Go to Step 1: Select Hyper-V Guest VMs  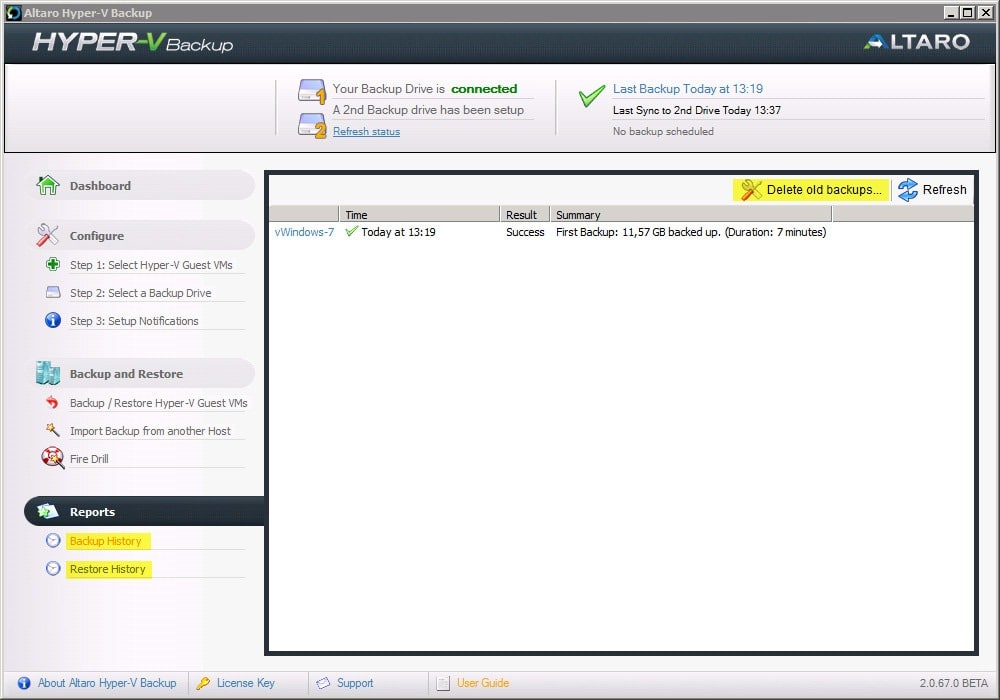pos(151,265)
